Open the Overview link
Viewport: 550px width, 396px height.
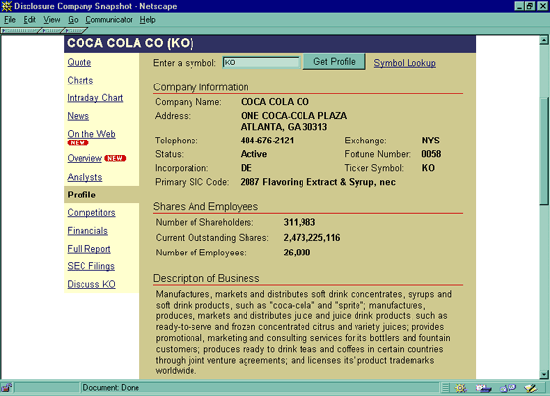[x=85, y=159]
